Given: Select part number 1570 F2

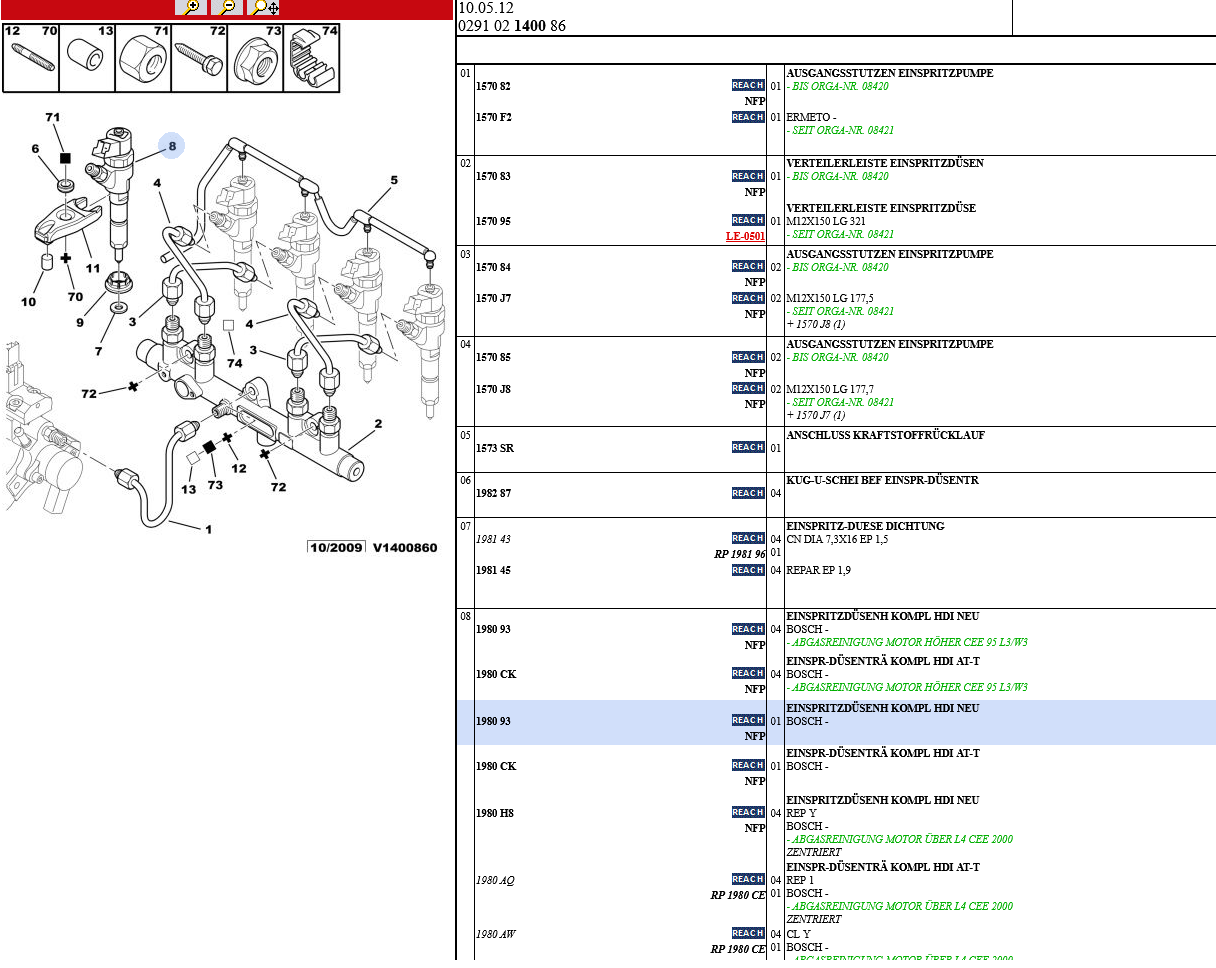Looking at the screenshot, I should (x=493, y=118).
